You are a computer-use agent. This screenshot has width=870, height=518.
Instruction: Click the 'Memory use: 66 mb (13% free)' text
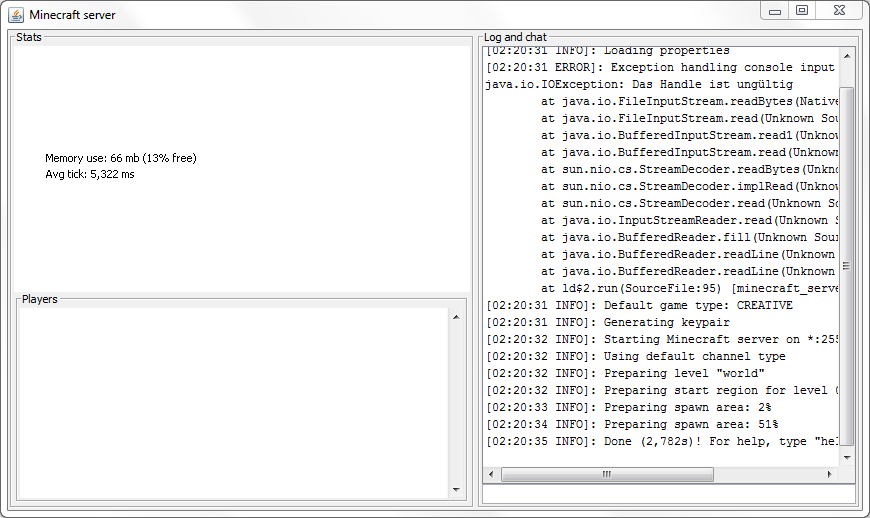121,158
